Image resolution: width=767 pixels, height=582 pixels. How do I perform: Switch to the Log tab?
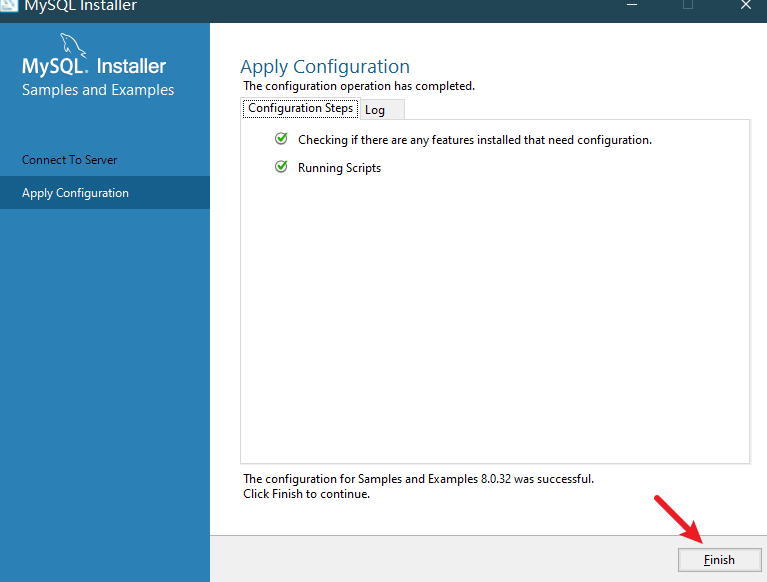(x=382, y=110)
